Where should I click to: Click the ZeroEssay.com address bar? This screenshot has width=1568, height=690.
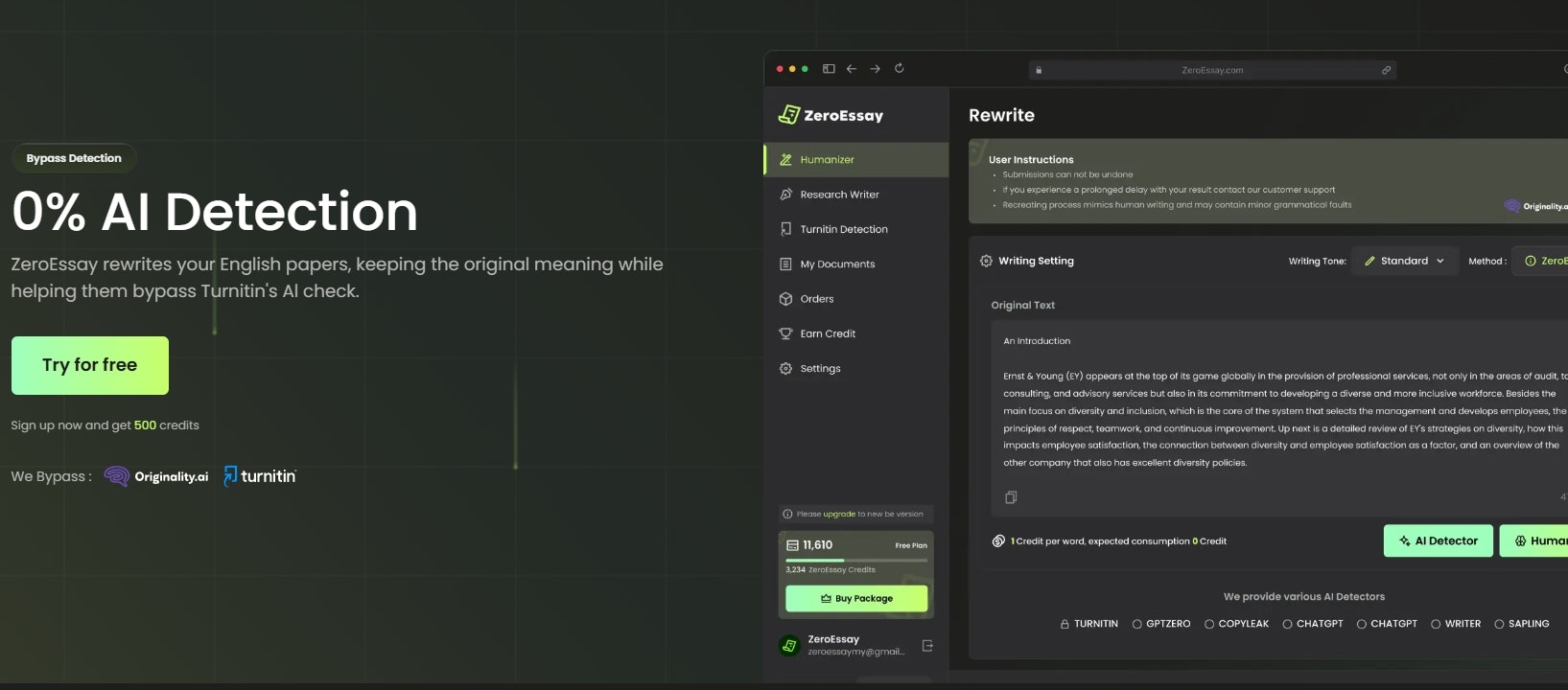point(1212,70)
